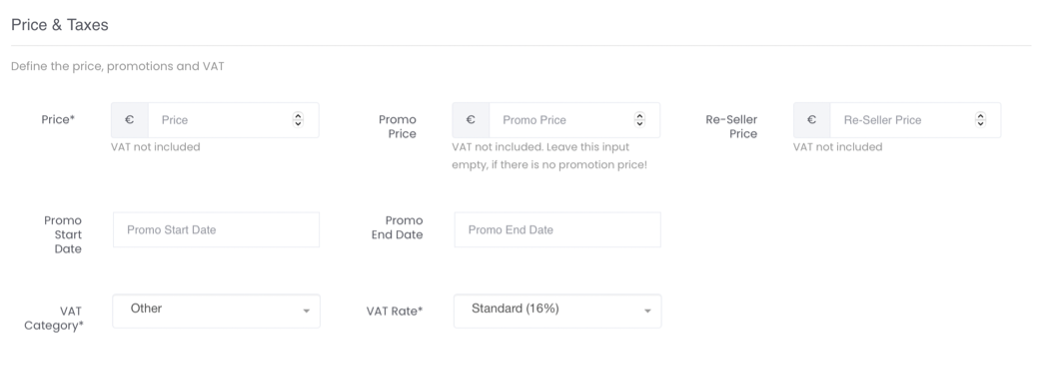Increase Promo Price using stepper up arrow

[639, 116]
